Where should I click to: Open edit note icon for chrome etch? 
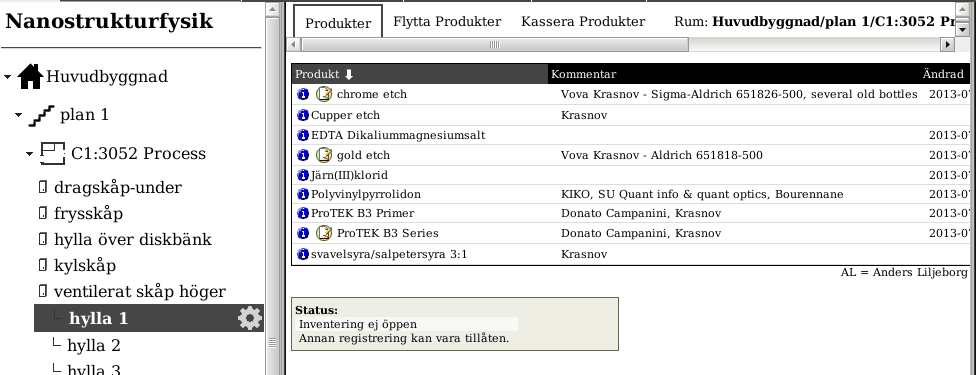click(x=324, y=94)
